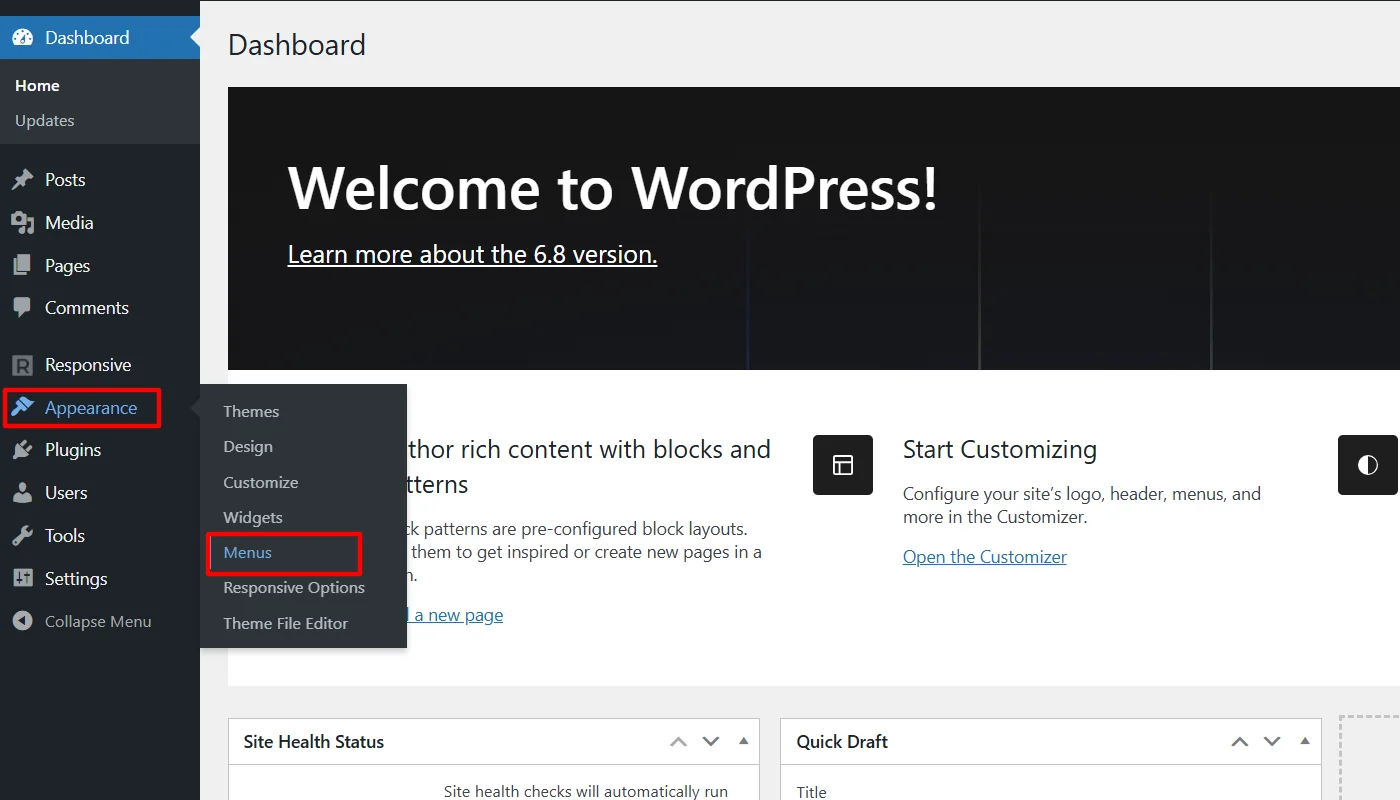Move Quick Draft panel up
1400x800 pixels.
coord(1239,742)
